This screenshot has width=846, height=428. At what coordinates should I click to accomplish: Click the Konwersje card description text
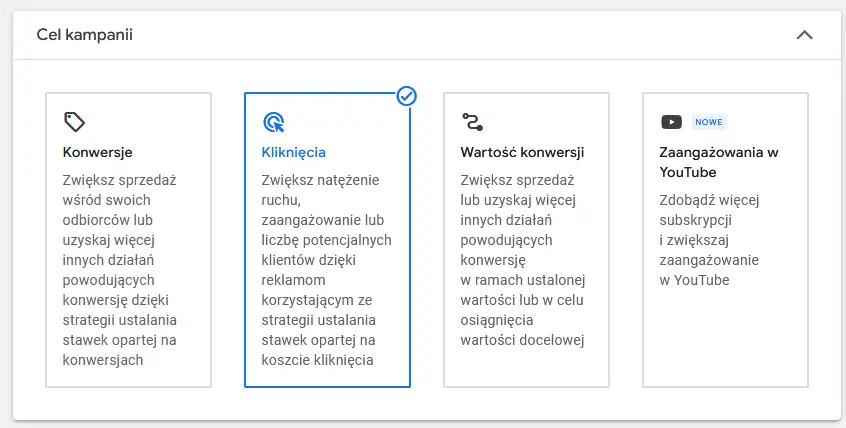tap(120, 270)
